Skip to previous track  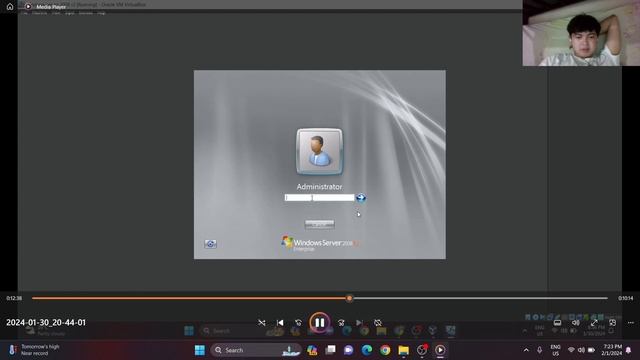280,322
